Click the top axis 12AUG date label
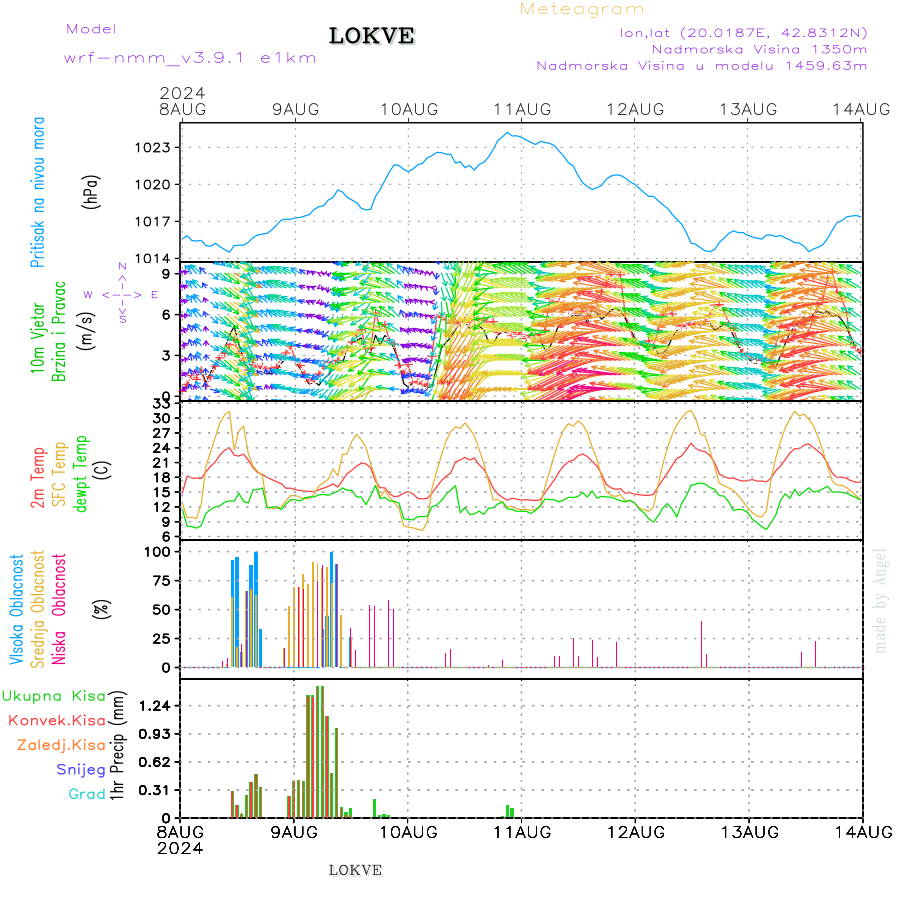Screen dimensions: 900x900 click(x=635, y=110)
